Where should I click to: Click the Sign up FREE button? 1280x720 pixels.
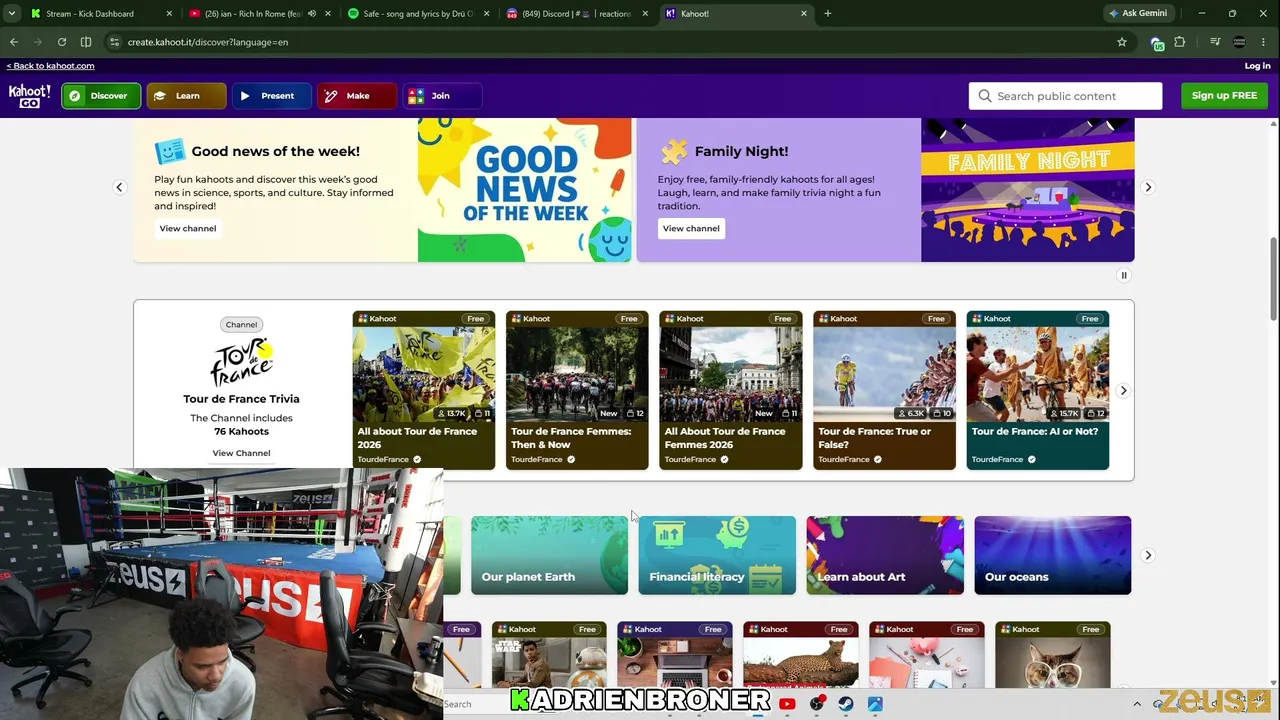click(x=1224, y=96)
